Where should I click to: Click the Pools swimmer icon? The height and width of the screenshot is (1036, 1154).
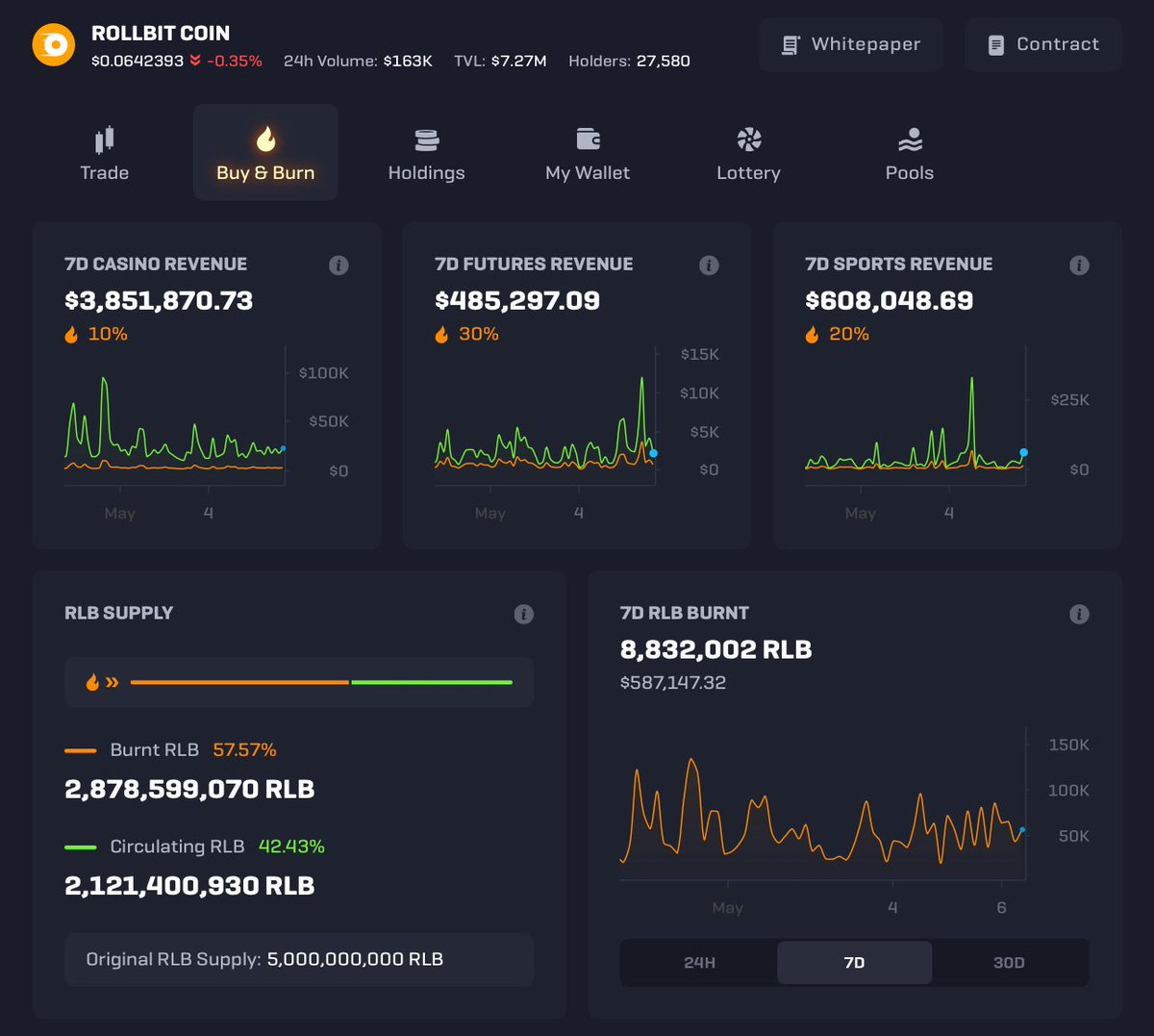tap(909, 138)
